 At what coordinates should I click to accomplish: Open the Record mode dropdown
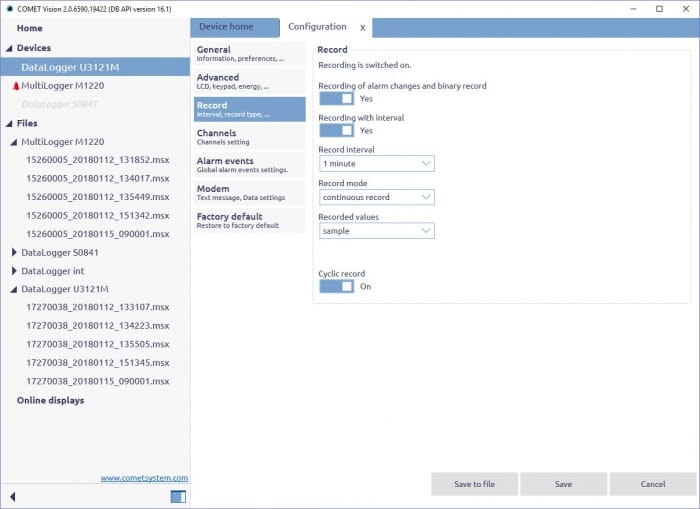376,197
